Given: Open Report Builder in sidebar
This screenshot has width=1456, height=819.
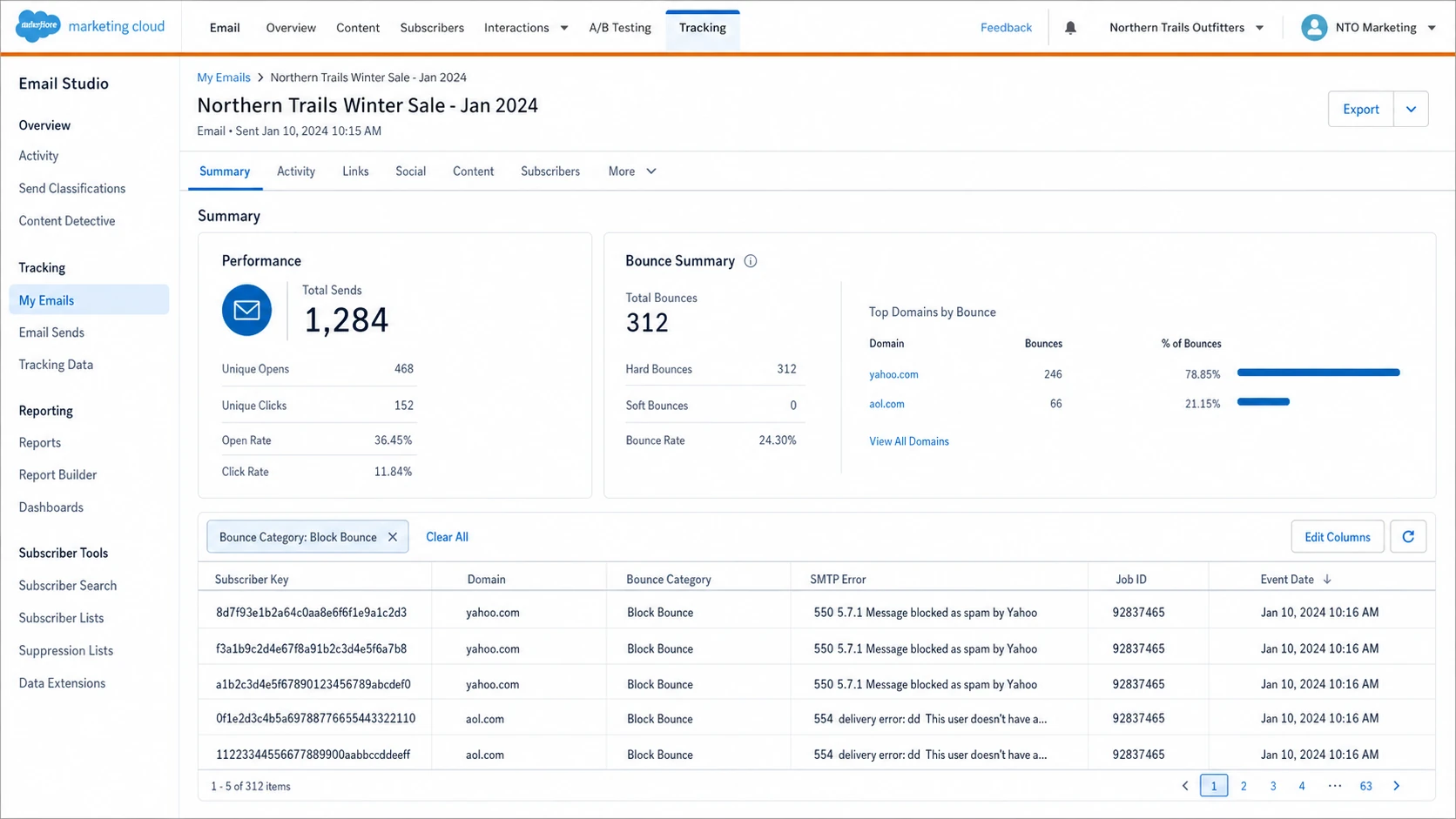Looking at the screenshot, I should 57,475.
